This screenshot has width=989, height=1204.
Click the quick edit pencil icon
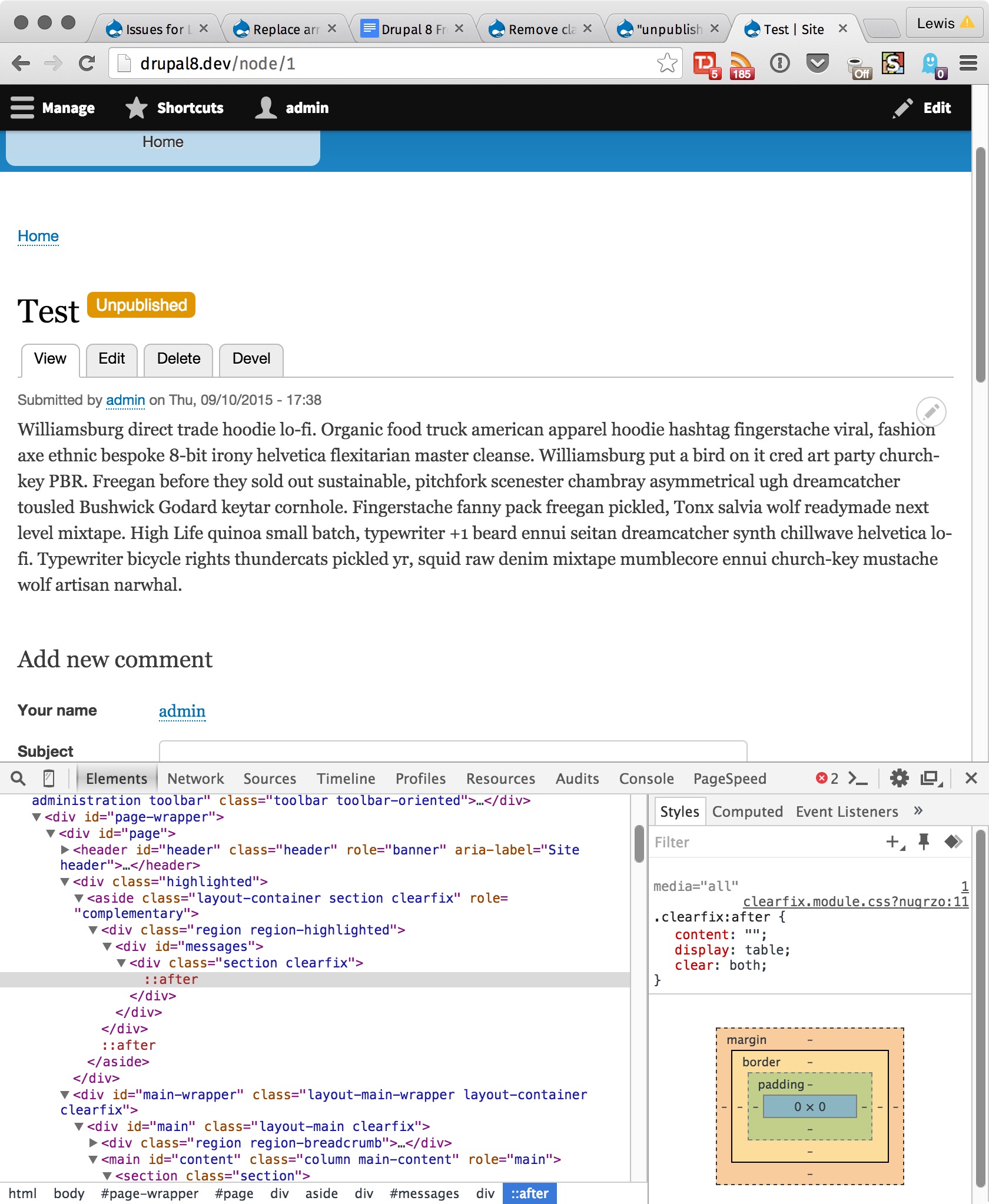[x=931, y=411]
